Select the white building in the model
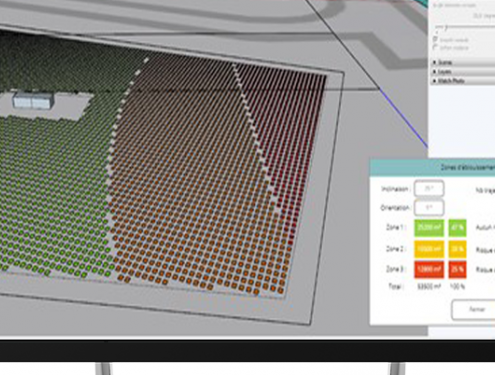The width and height of the screenshot is (495, 375). (x=33, y=100)
